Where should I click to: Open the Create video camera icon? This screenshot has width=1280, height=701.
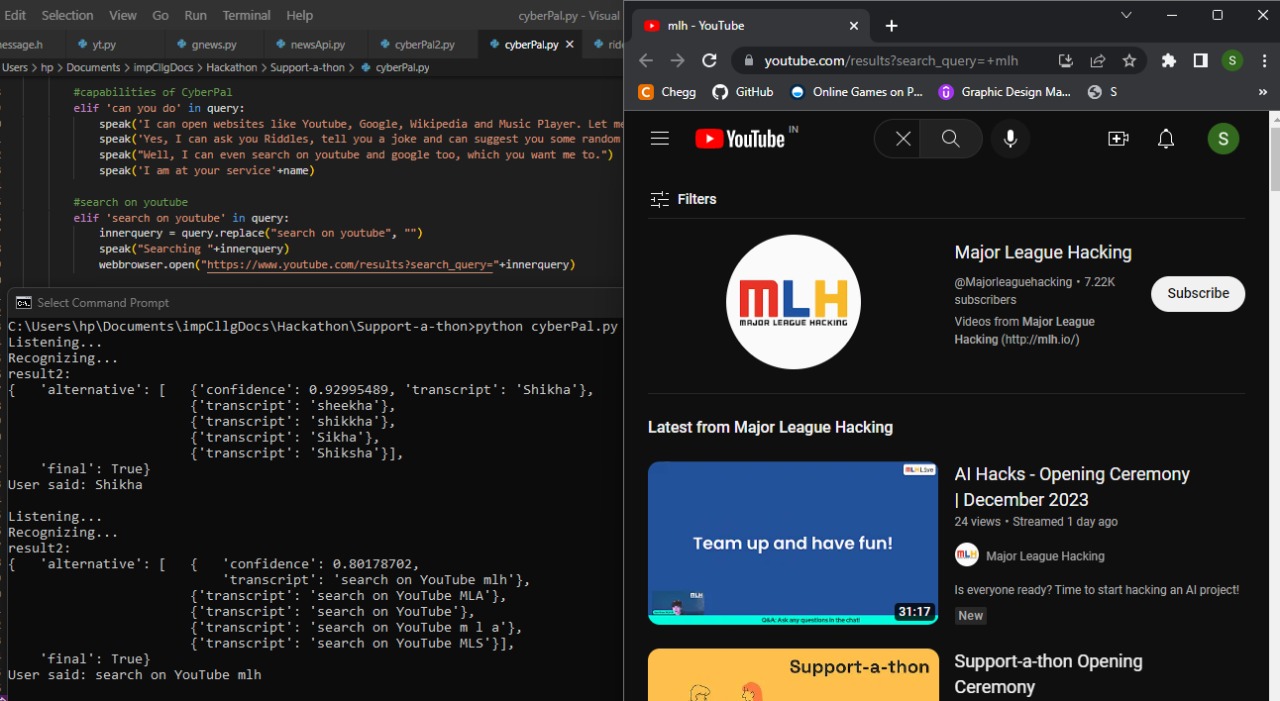(x=1118, y=139)
